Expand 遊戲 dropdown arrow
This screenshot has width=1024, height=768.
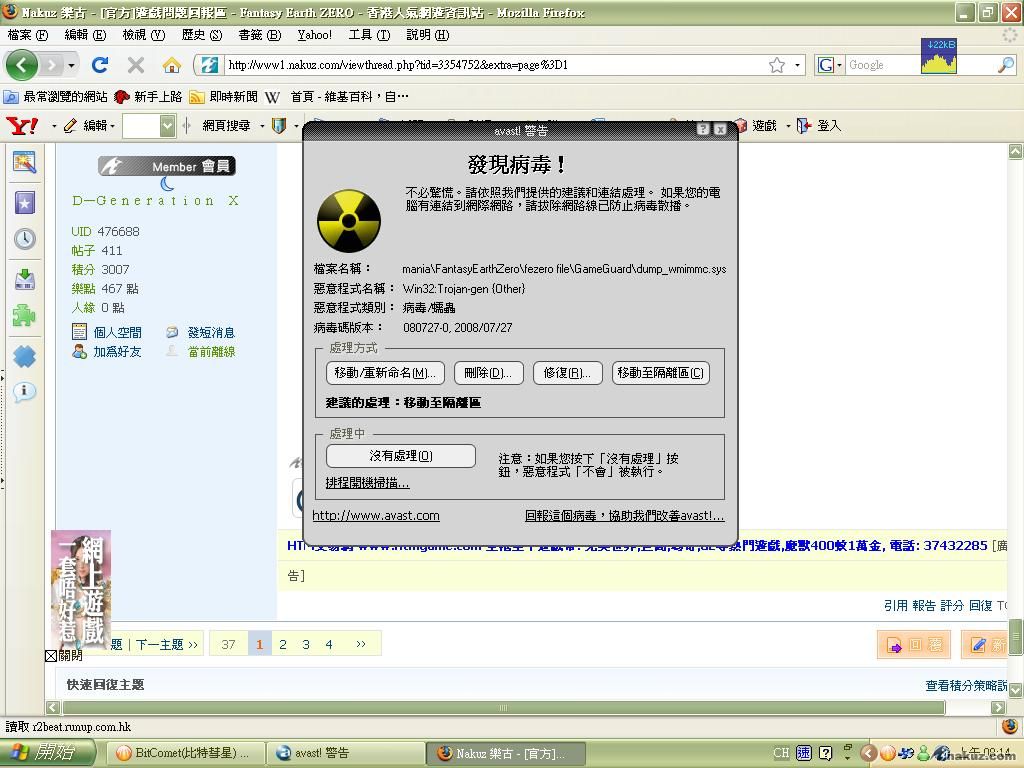point(788,125)
